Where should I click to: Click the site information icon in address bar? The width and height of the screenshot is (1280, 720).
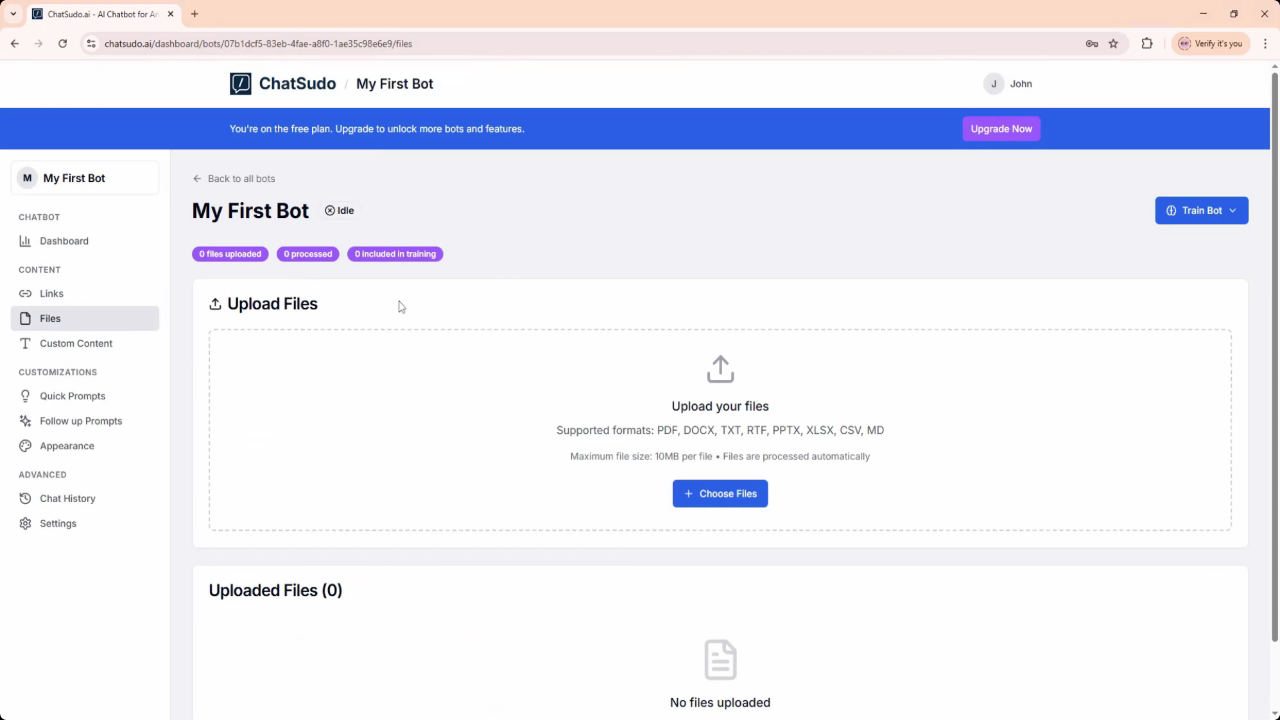91,44
